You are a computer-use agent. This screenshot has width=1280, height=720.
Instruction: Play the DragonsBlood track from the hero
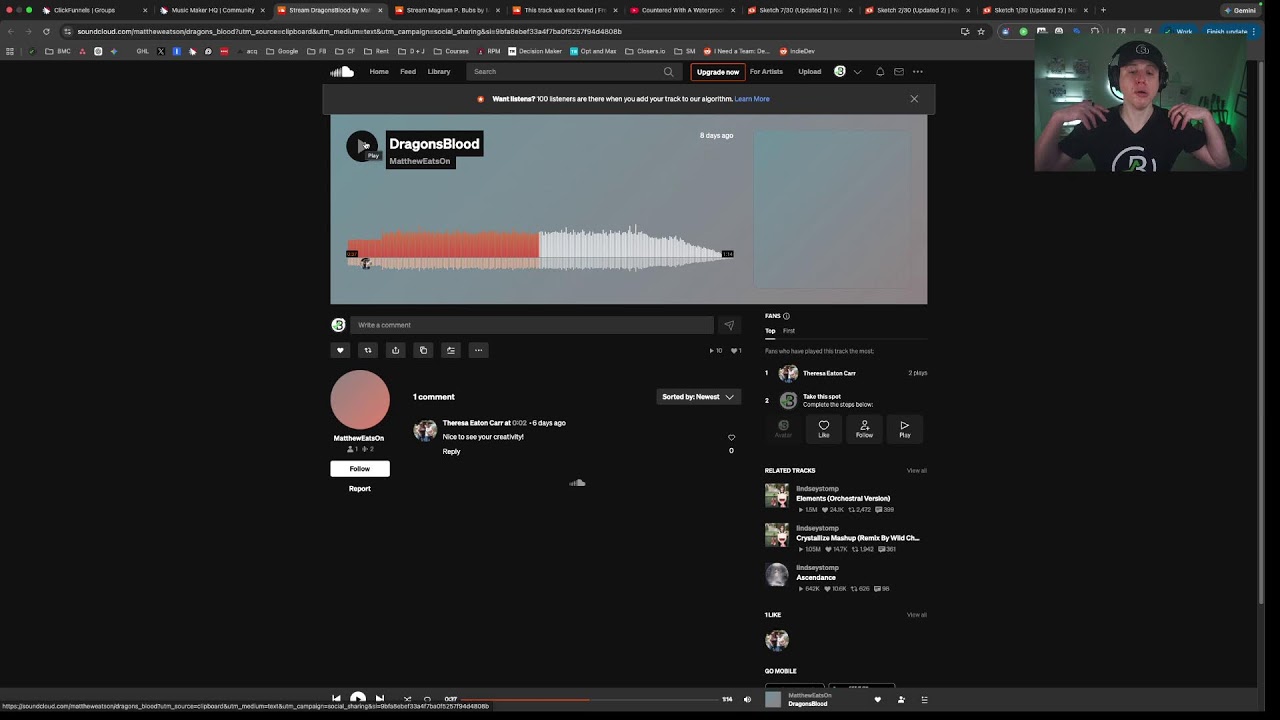[361, 146]
